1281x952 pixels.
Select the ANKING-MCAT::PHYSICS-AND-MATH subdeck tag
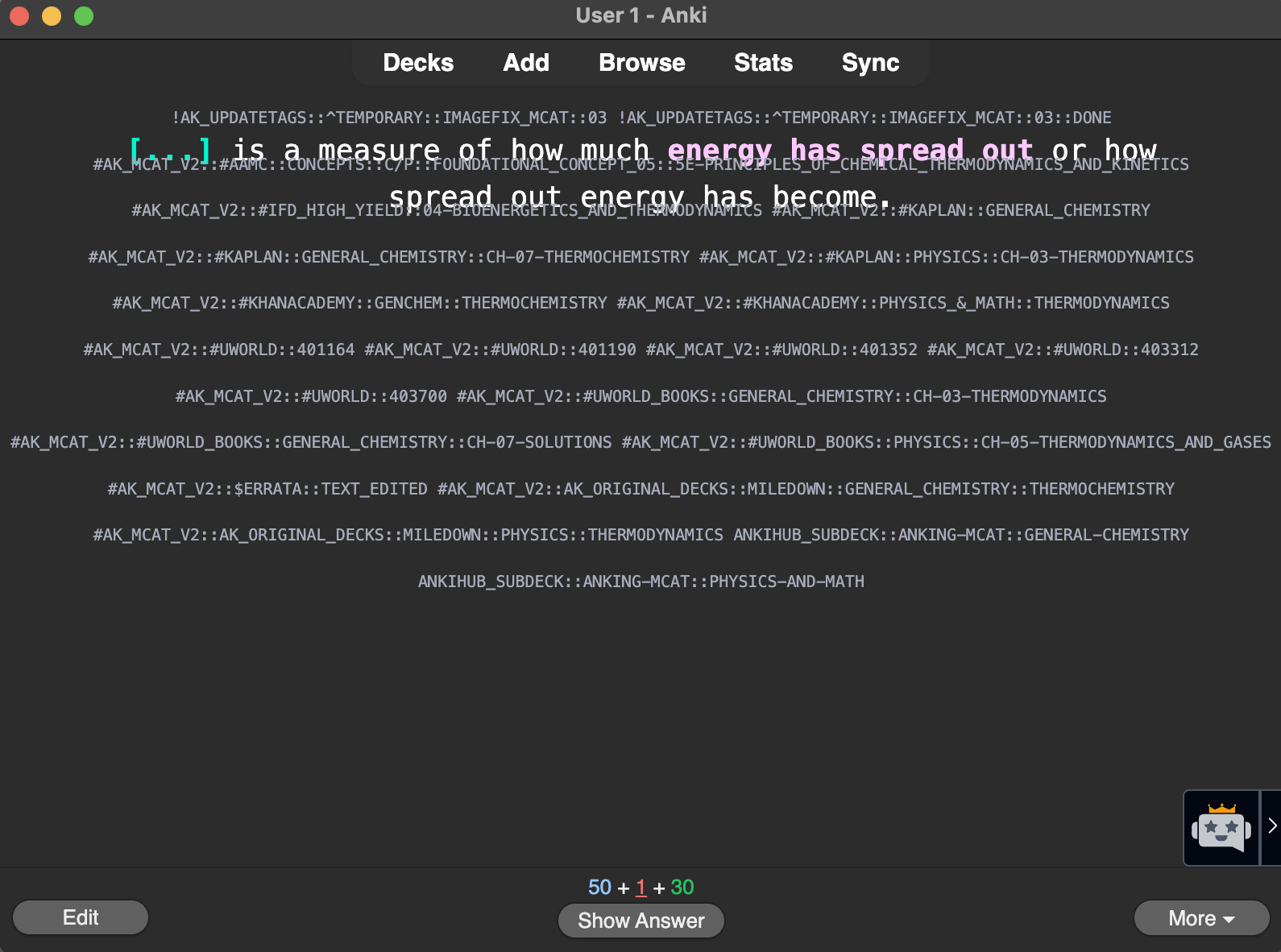click(x=640, y=582)
